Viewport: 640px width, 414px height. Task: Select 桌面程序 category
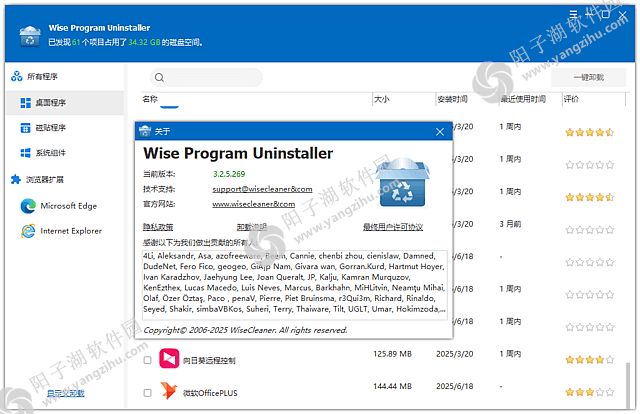(65, 102)
